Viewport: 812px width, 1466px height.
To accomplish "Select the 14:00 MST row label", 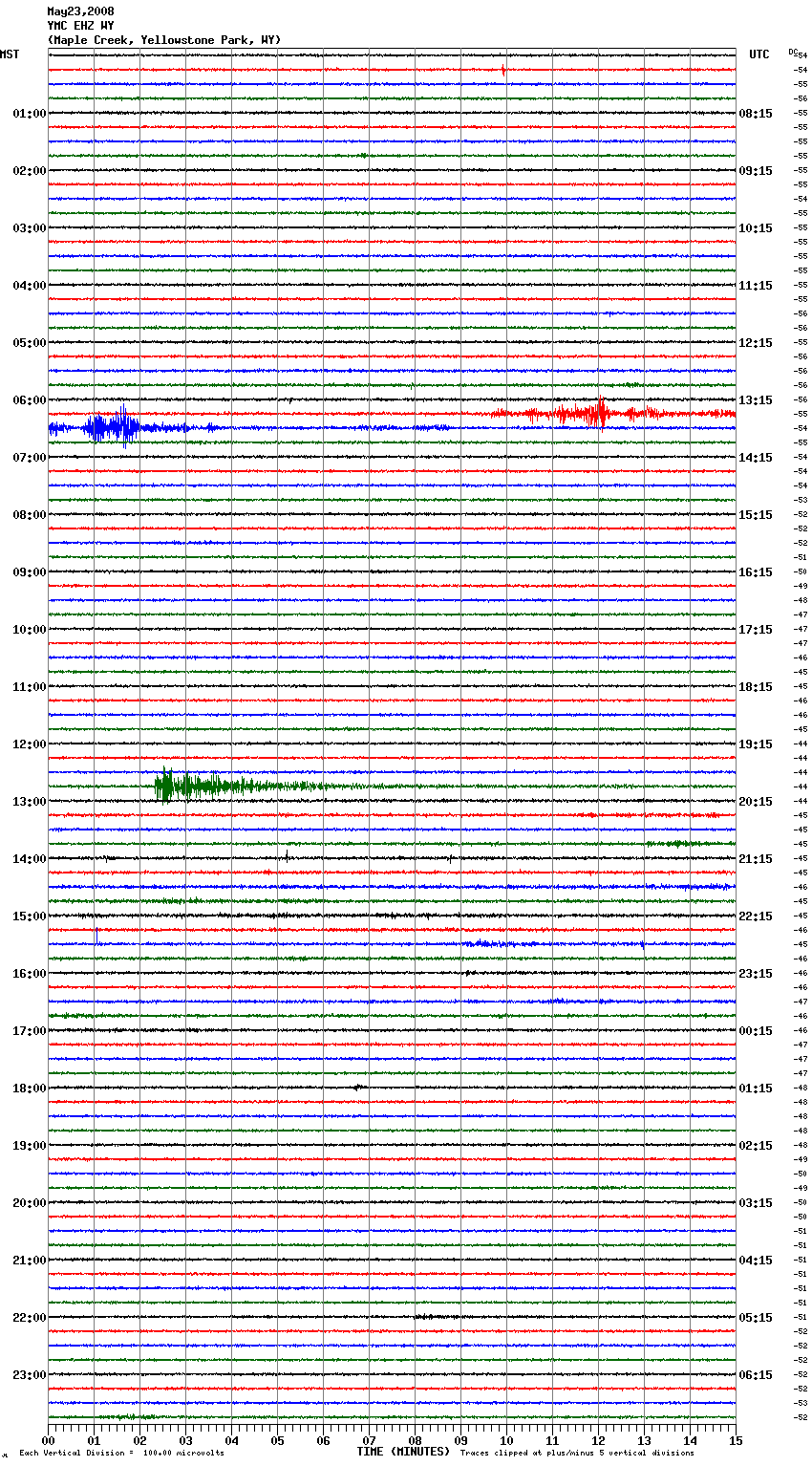I will 30,859.
